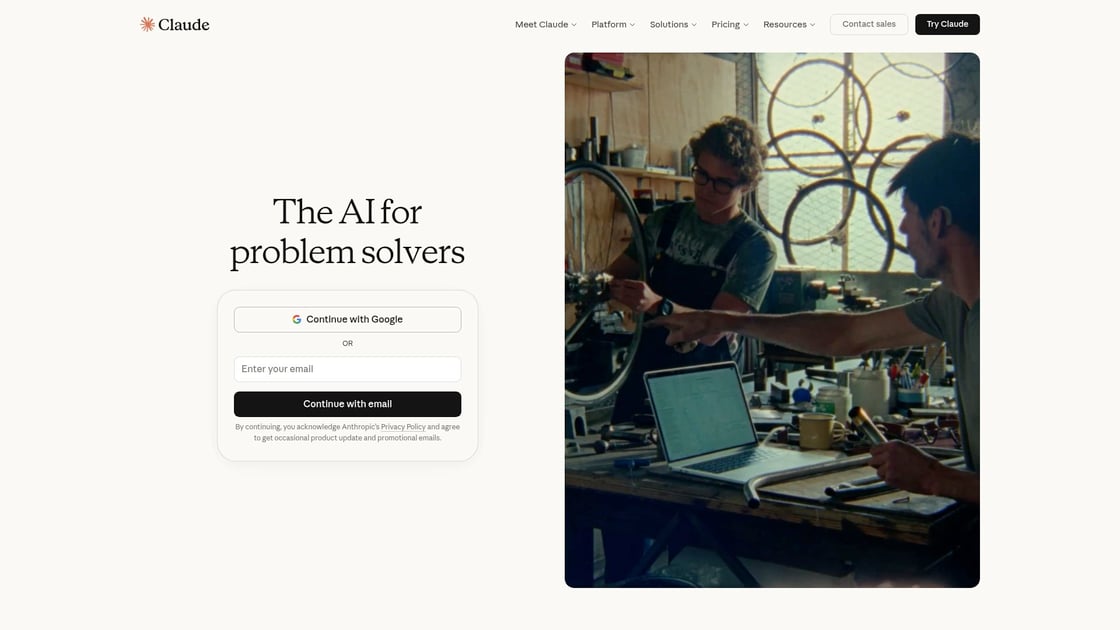Click the The AI for problem solvers heading
The image size is (1120, 630).
tap(347, 232)
